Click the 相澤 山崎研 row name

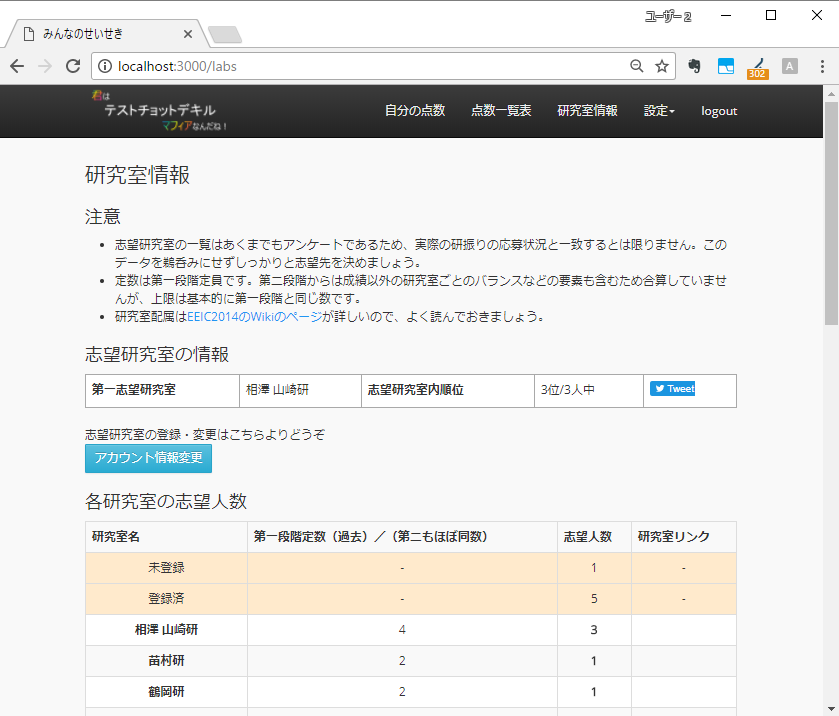(166, 630)
